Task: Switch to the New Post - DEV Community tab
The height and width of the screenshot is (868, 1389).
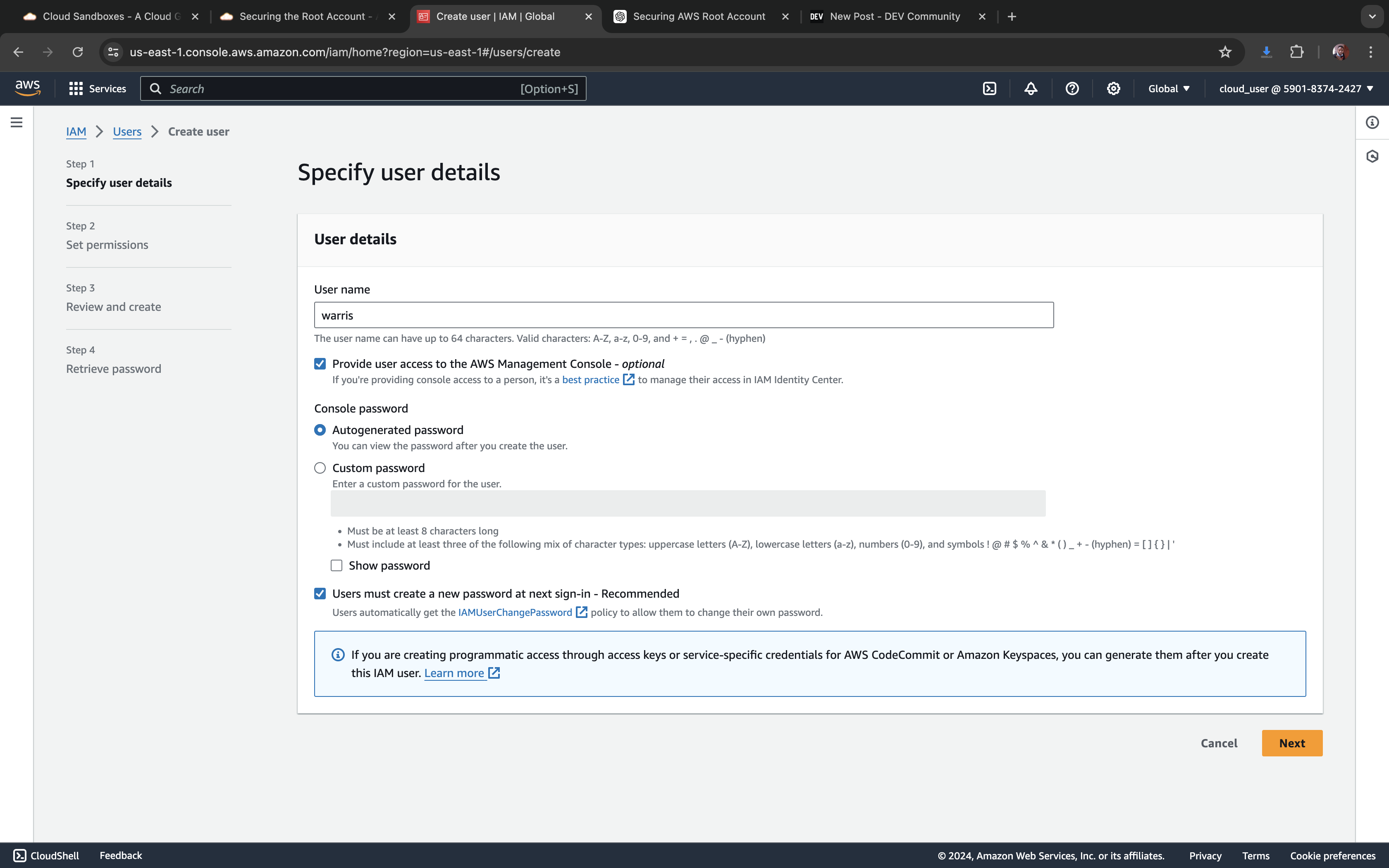Action: [x=894, y=17]
